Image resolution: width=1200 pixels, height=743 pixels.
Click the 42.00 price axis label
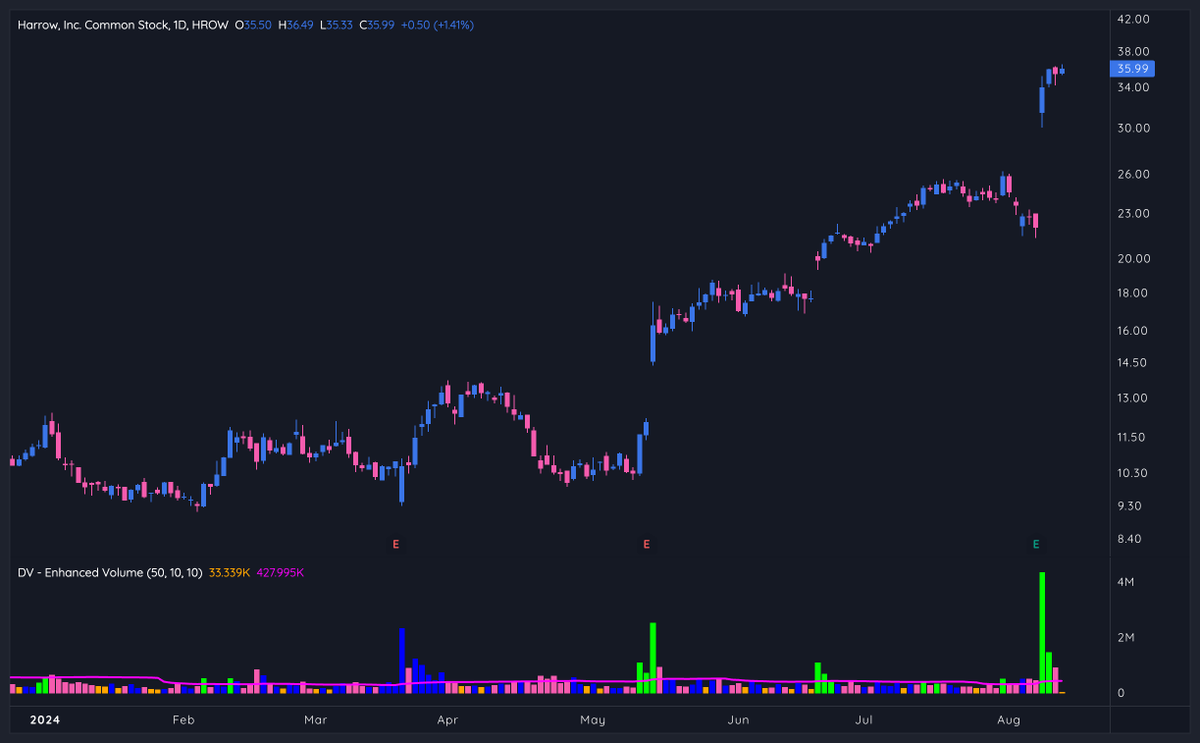(x=1133, y=18)
